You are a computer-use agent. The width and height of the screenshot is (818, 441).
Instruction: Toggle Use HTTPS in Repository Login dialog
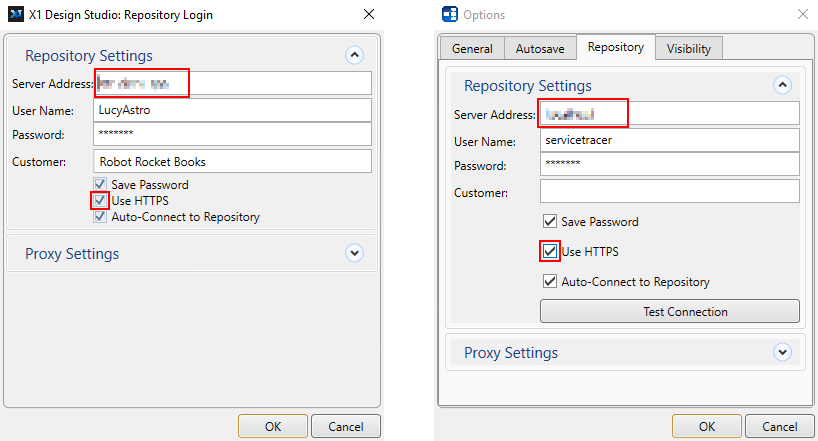point(100,201)
